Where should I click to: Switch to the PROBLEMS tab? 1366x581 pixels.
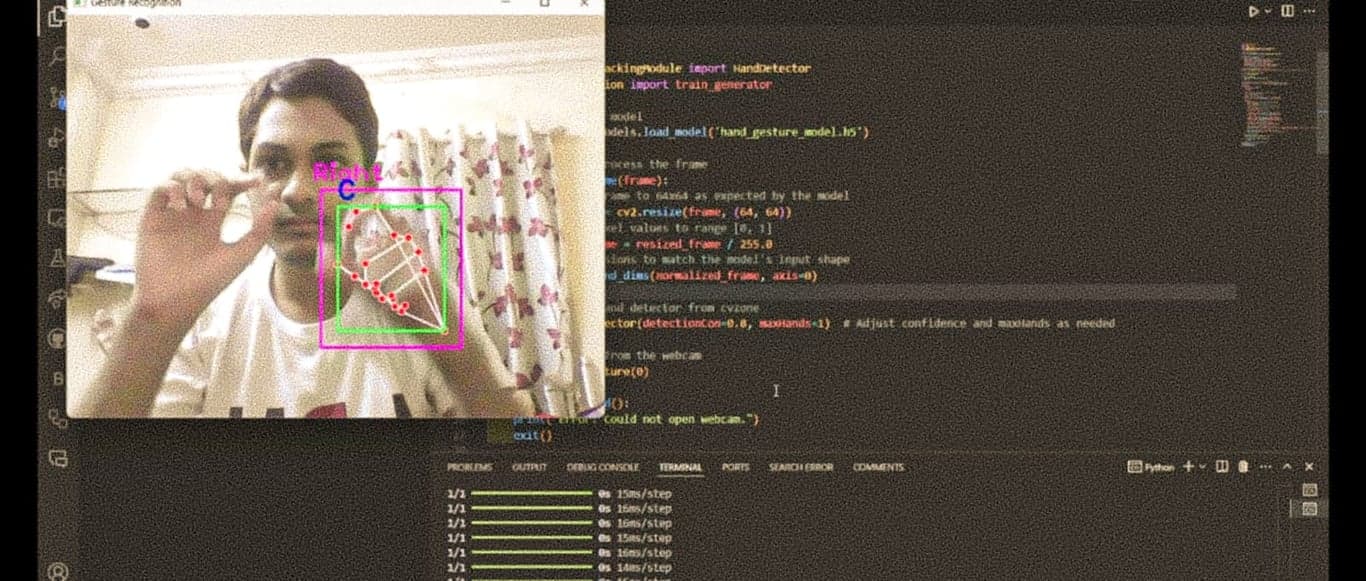click(471, 467)
